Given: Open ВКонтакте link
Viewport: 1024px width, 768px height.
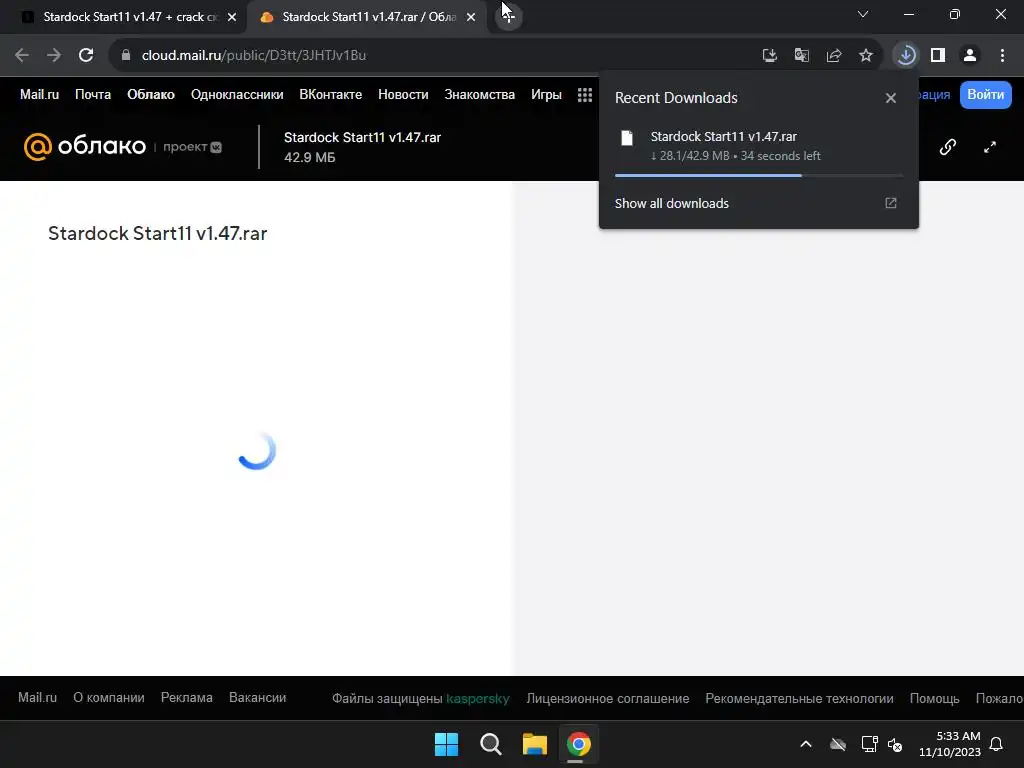Looking at the screenshot, I should pos(330,95).
